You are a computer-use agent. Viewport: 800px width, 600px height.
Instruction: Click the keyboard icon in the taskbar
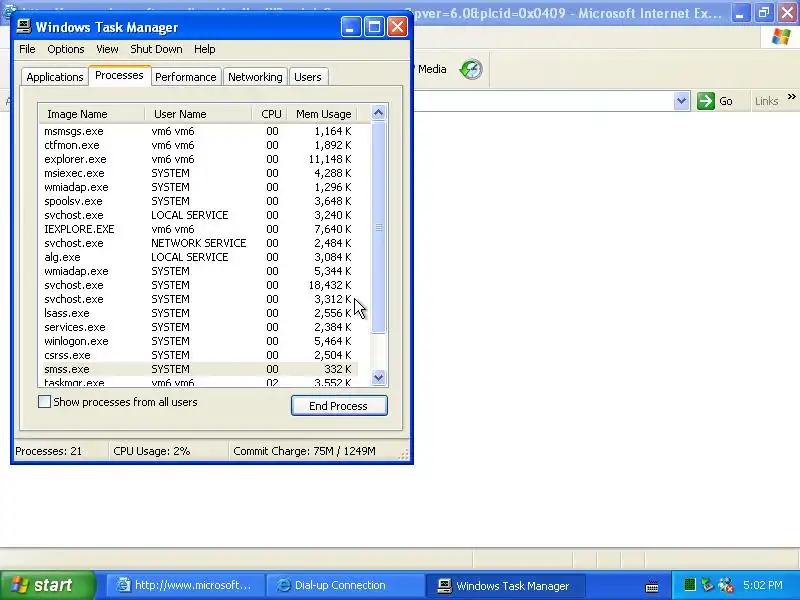[x=652, y=586]
